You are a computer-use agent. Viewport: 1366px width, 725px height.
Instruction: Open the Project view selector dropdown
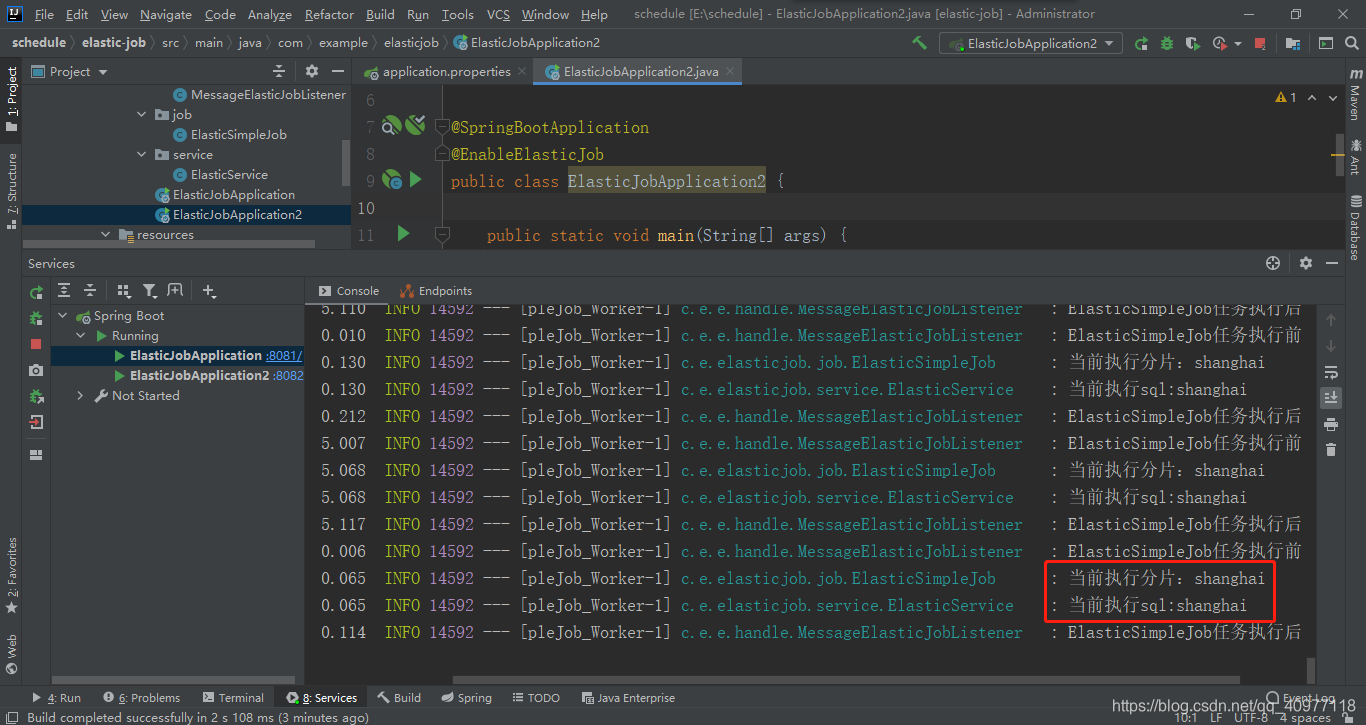[69, 71]
